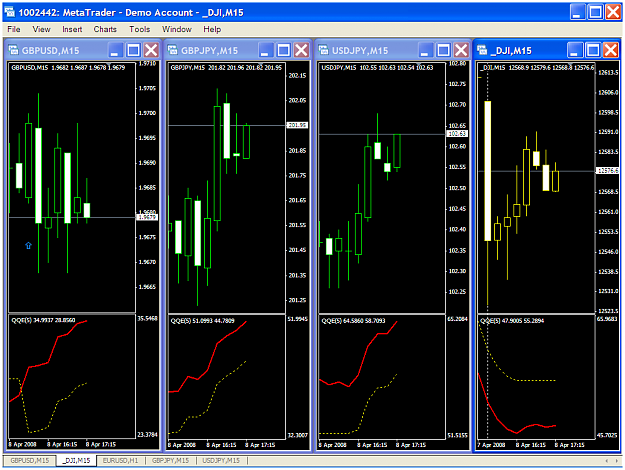Minimize the GBPJPY,M15 chart window
625x470 pixels.
coord(265,50)
